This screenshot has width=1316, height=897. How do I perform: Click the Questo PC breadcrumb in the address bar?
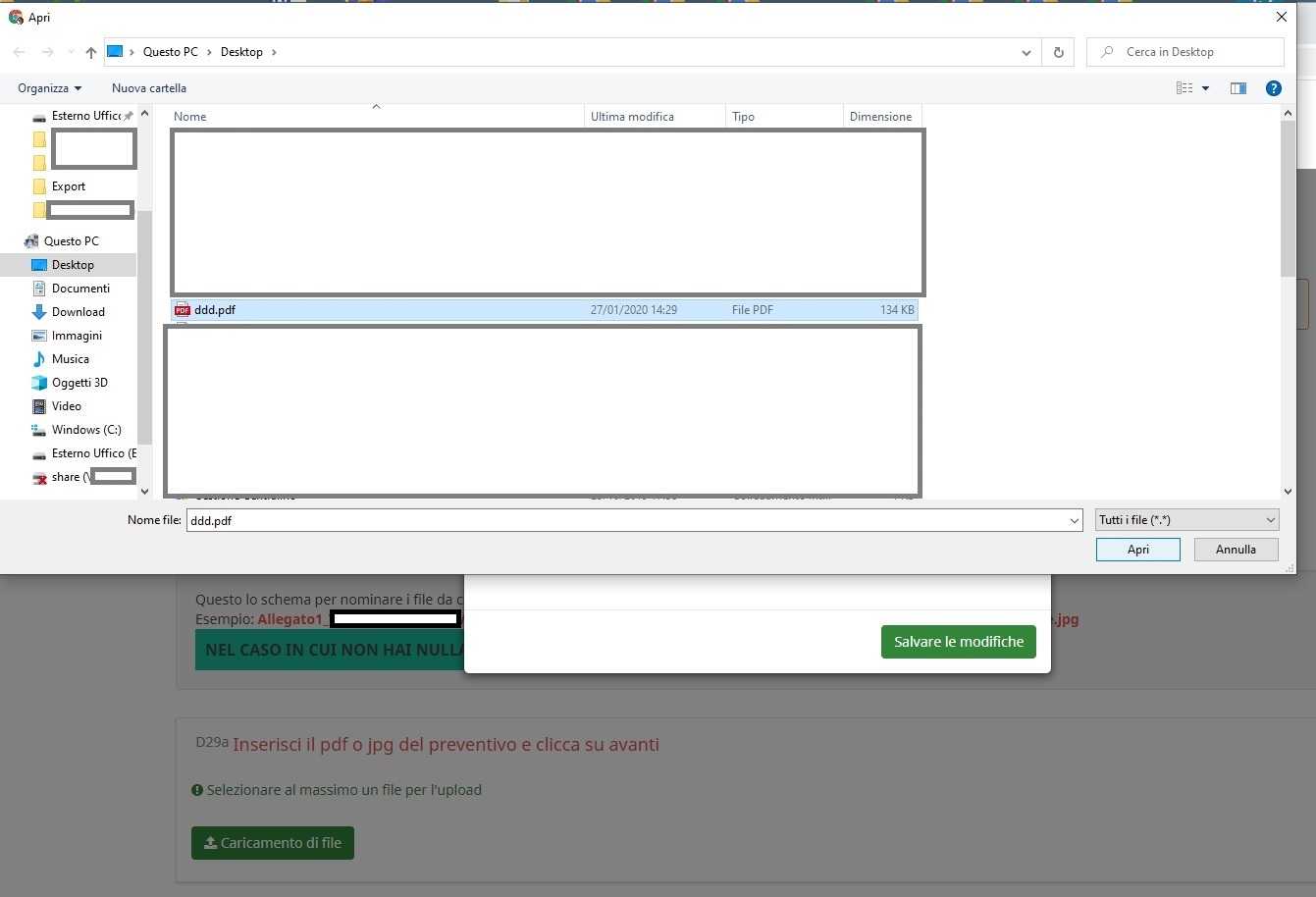click(x=171, y=52)
